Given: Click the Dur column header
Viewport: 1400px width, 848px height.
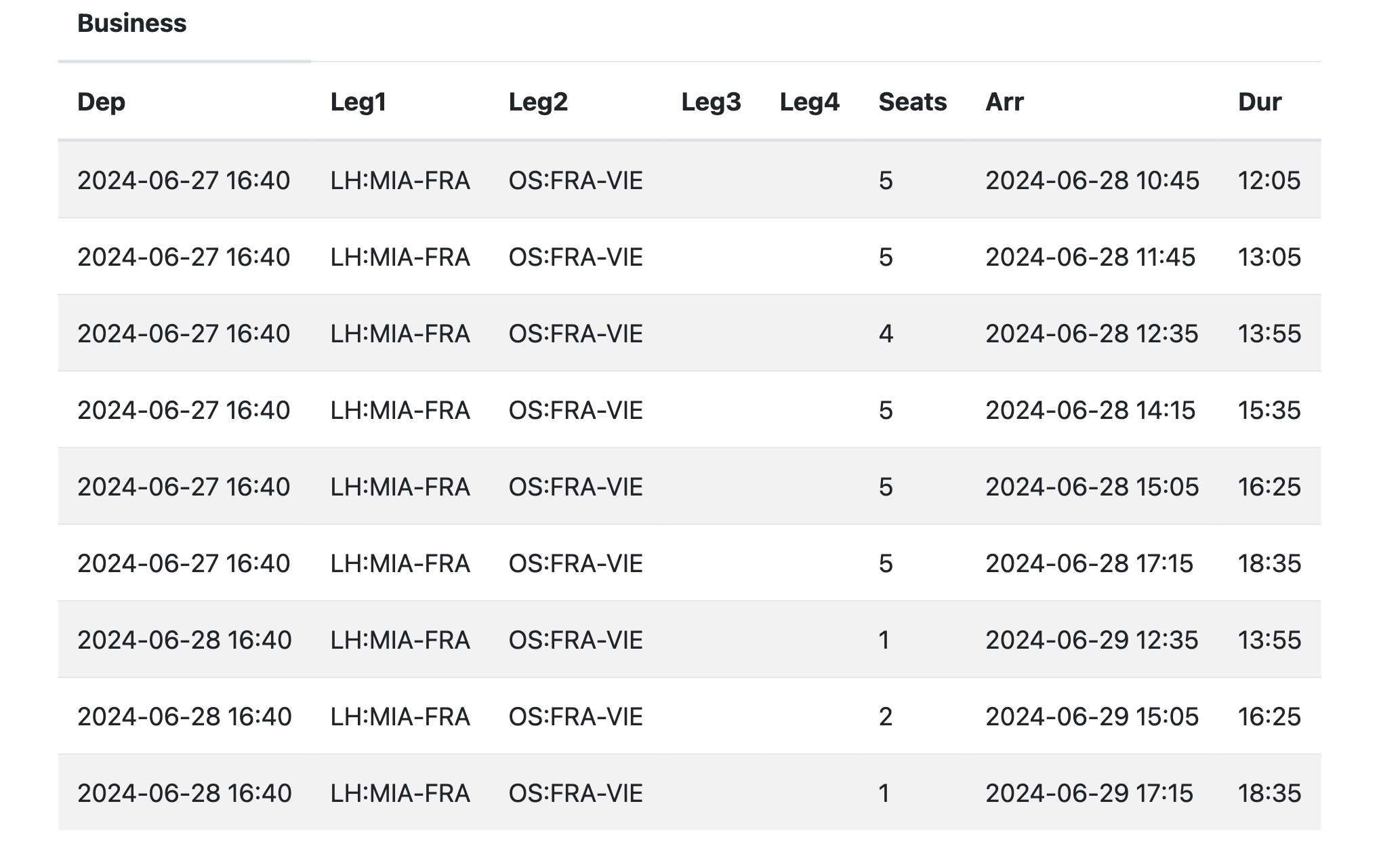Looking at the screenshot, I should pyautogui.click(x=1259, y=102).
